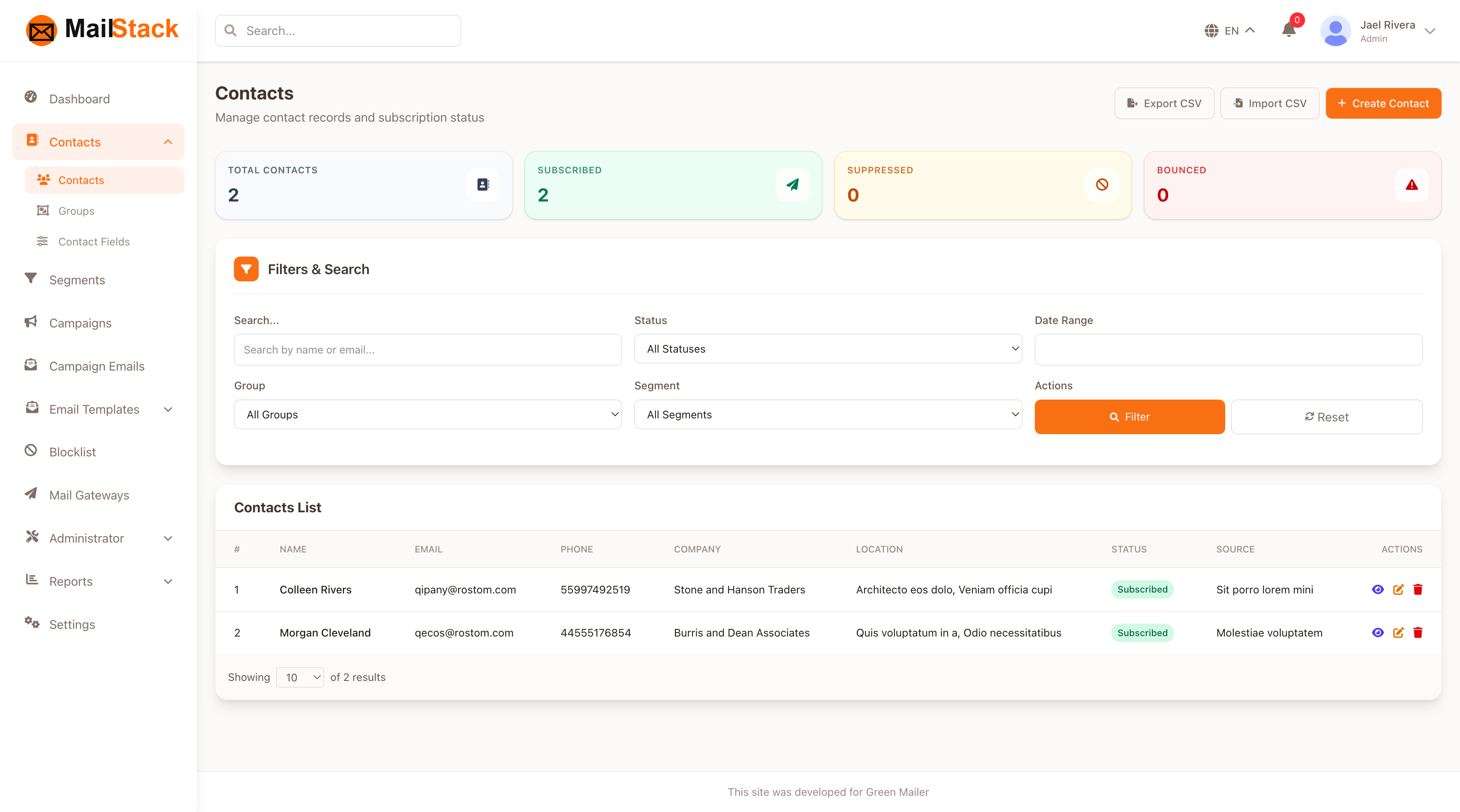Screen dimensions: 1460x812
Task: Reset the contact filters
Action: click(x=1326, y=417)
